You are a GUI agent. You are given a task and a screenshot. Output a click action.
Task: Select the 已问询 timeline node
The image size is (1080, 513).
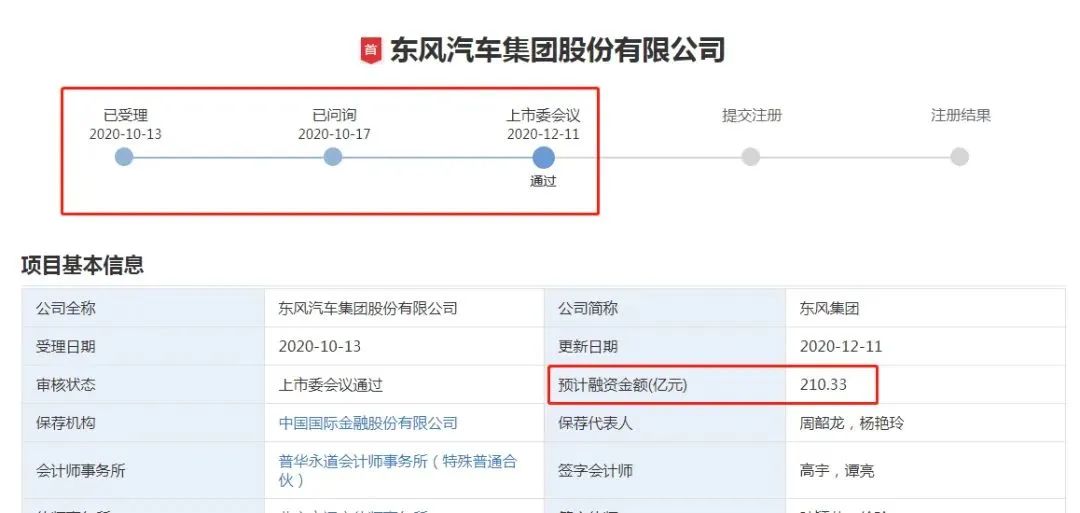[x=333, y=157]
